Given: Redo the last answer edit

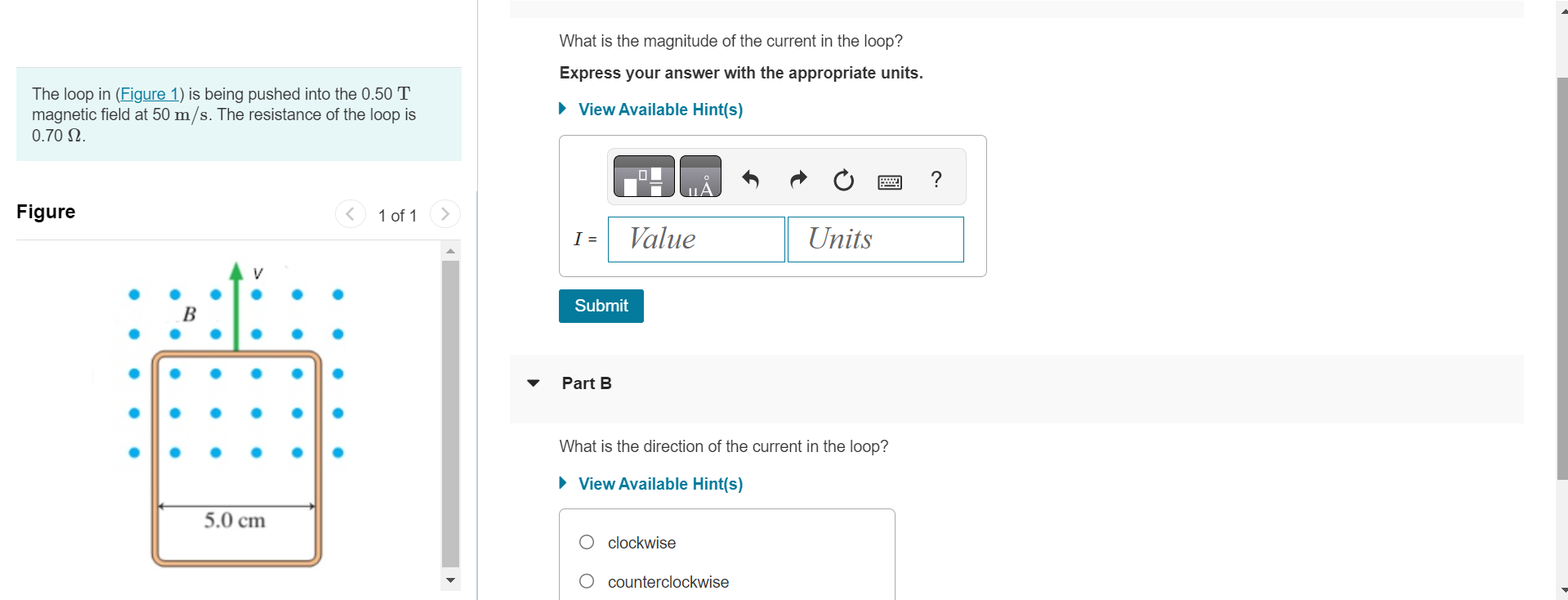Looking at the screenshot, I should point(797,180).
